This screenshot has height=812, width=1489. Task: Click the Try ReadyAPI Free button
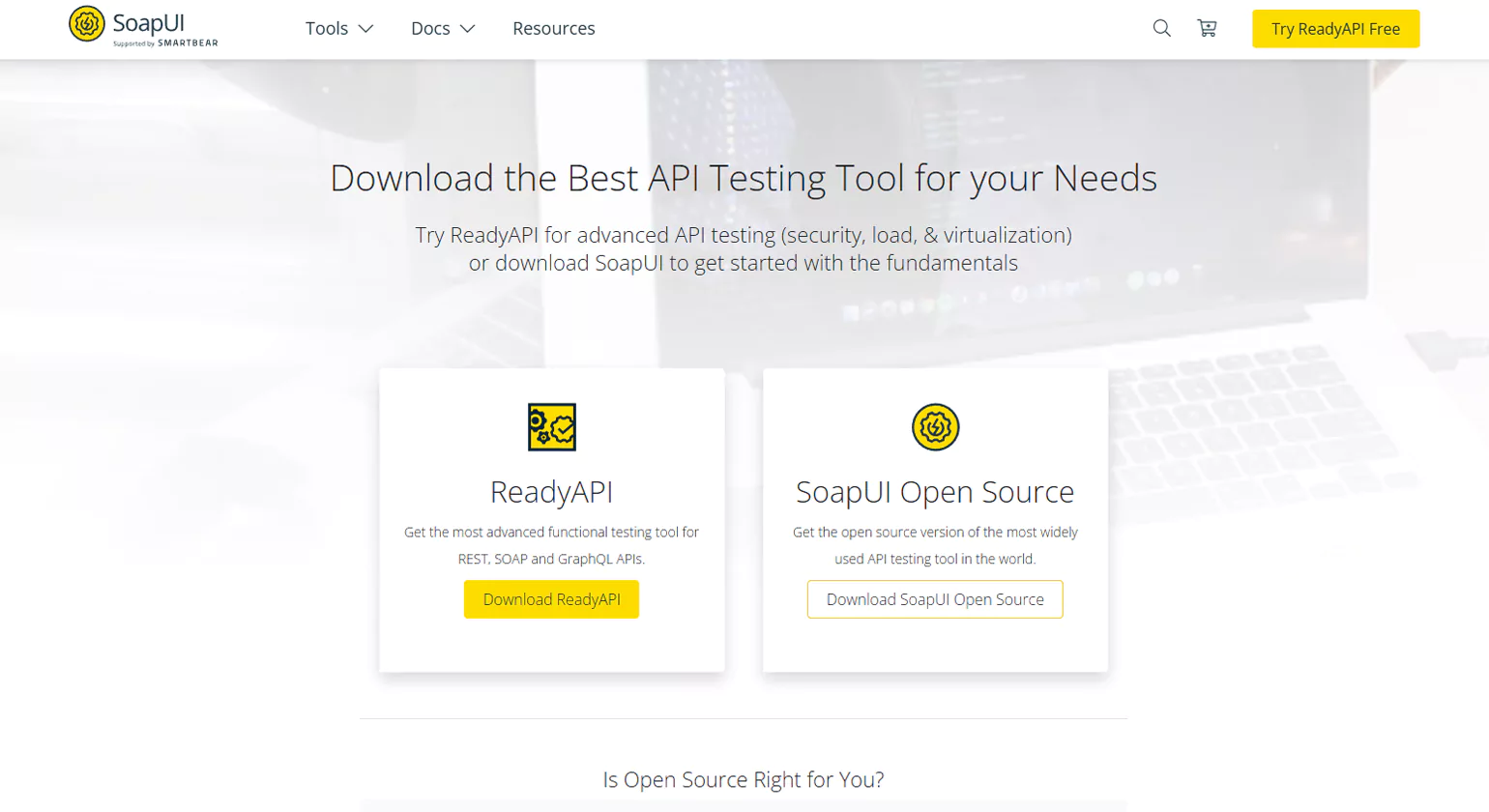1335,28
